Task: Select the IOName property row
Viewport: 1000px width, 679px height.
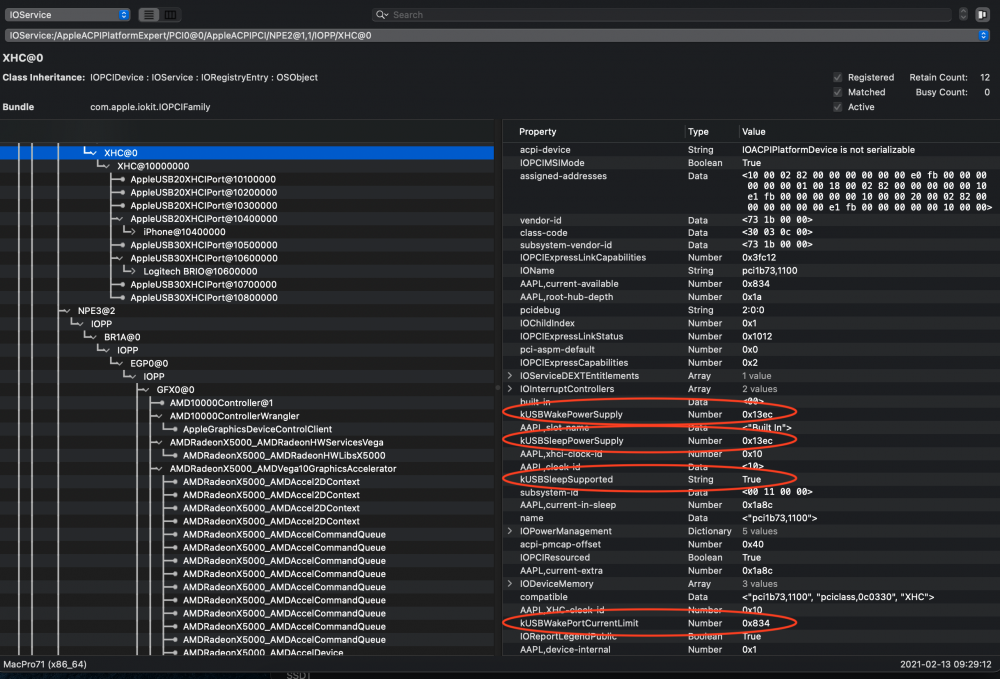Action: 751,271
